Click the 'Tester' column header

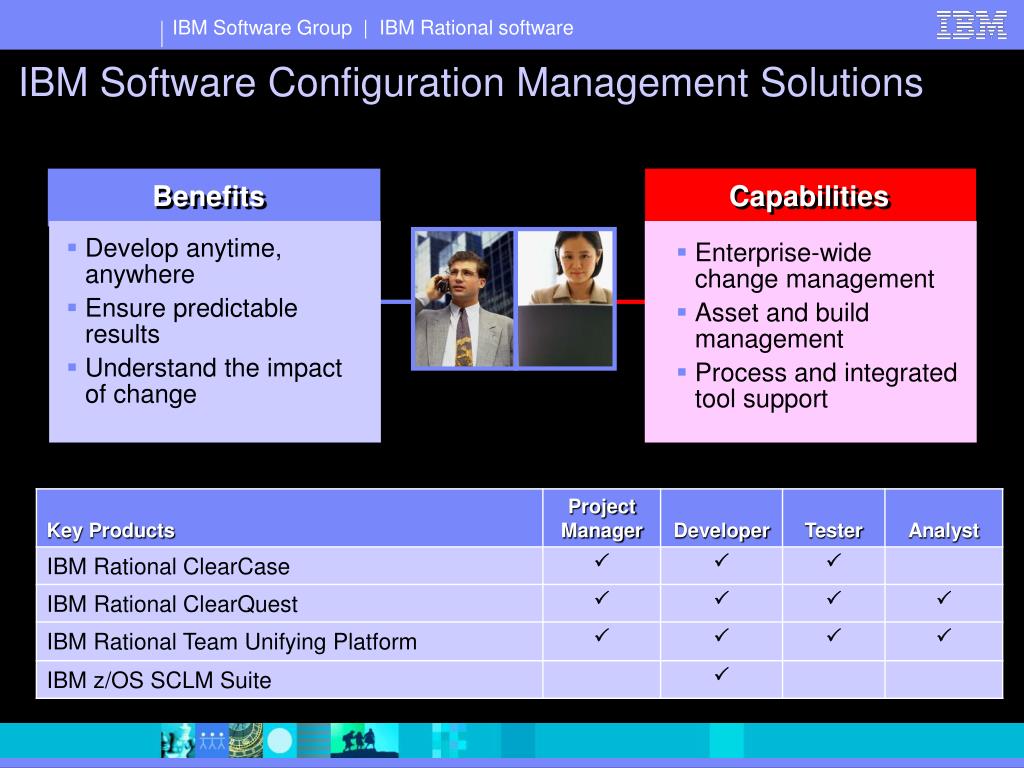(x=833, y=530)
